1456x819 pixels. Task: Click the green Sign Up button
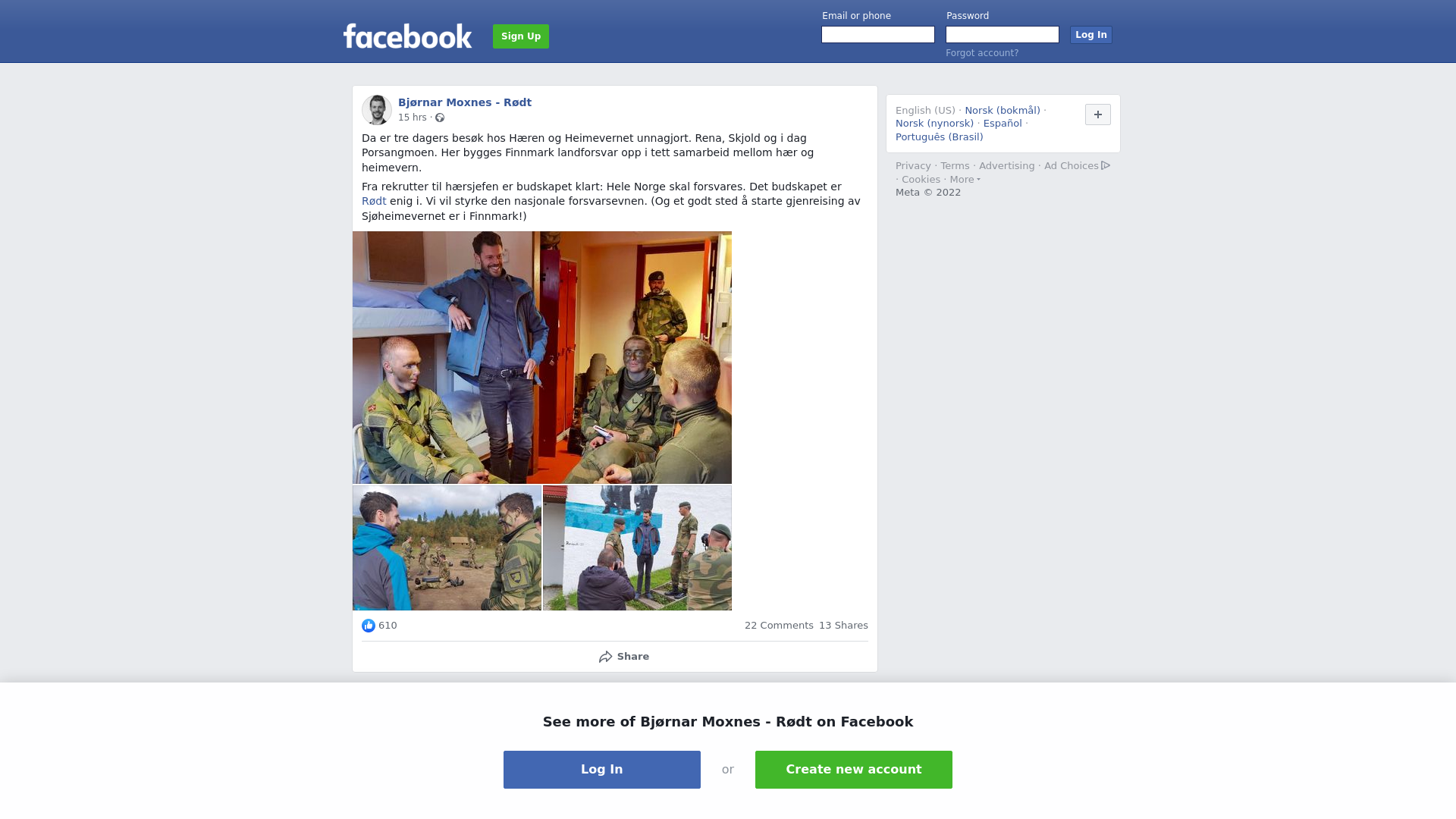(x=521, y=36)
